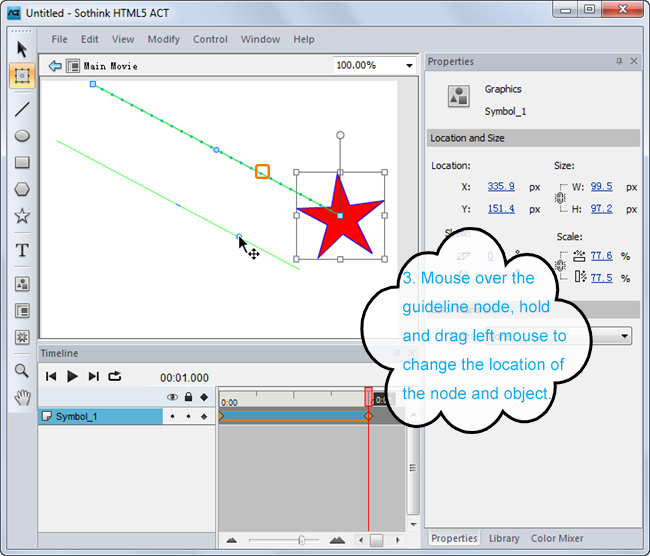Viewport: 650px width, 556px height.
Task: Click the X location value 335.9
Action: (x=501, y=186)
